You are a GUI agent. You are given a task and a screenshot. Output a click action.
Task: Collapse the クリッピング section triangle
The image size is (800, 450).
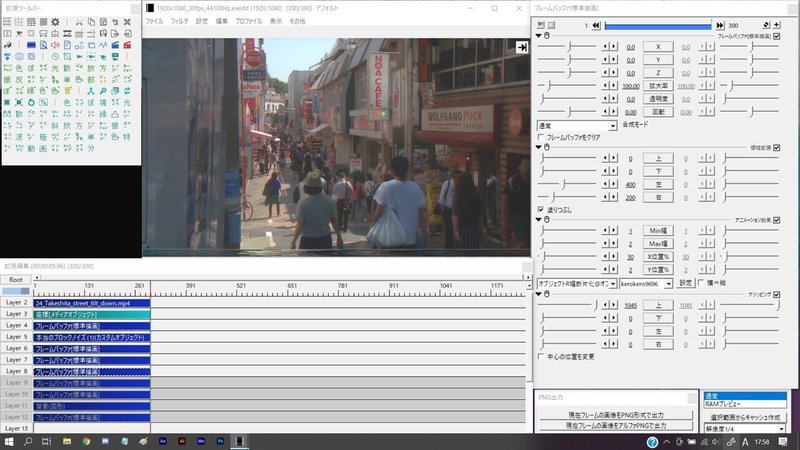point(539,294)
